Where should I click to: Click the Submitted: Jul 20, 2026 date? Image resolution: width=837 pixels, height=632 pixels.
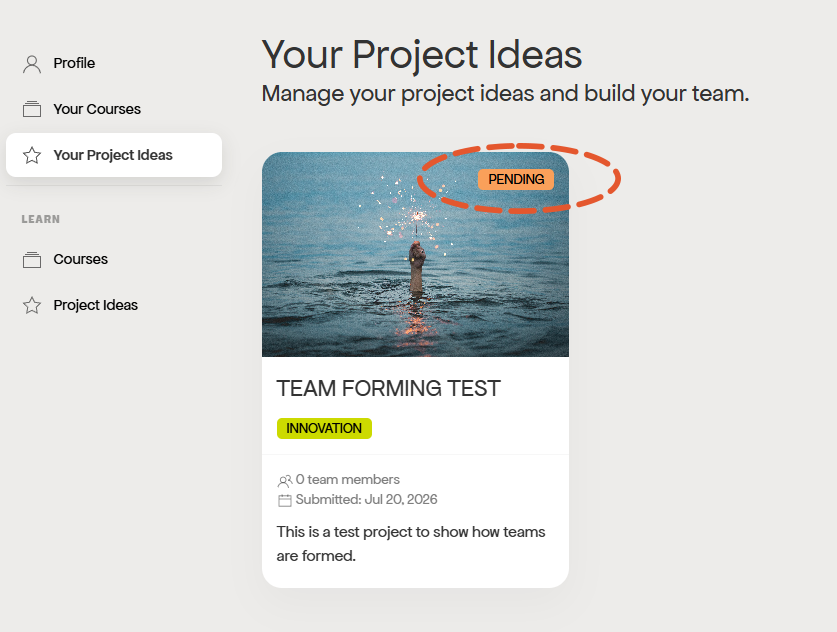click(x=366, y=500)
